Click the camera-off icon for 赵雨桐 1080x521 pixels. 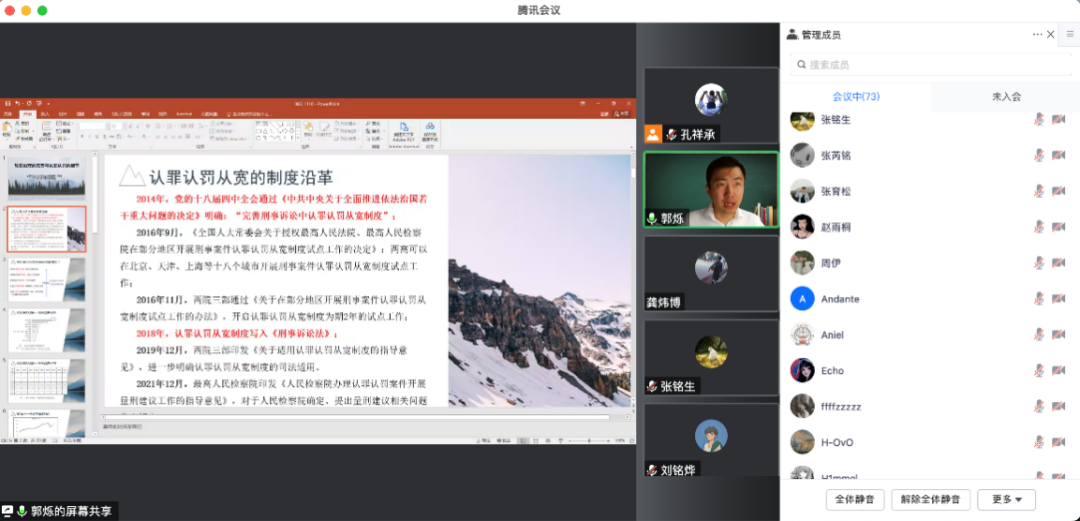(1058, 227)
